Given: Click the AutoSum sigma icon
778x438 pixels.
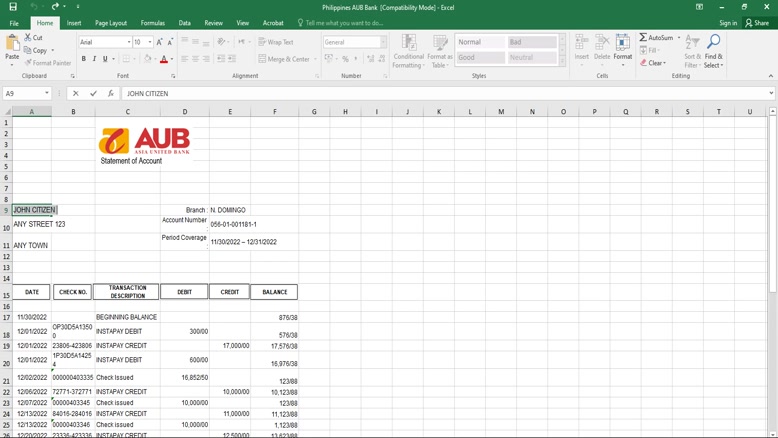Looking at the screenshot, I should click(644, 38).
